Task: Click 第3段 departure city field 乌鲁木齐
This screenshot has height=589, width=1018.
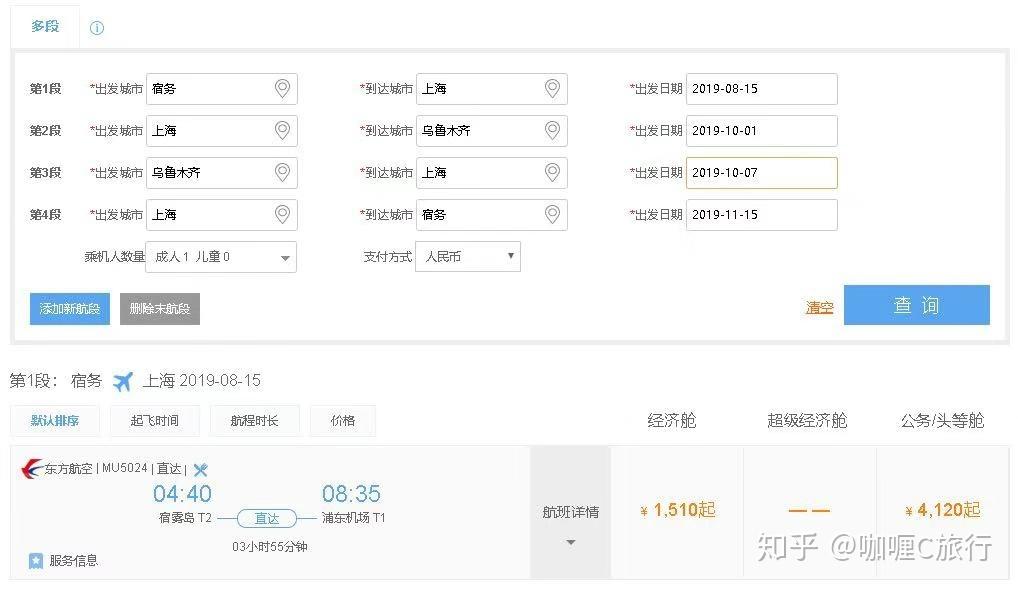Action: [x=222, y=173]
